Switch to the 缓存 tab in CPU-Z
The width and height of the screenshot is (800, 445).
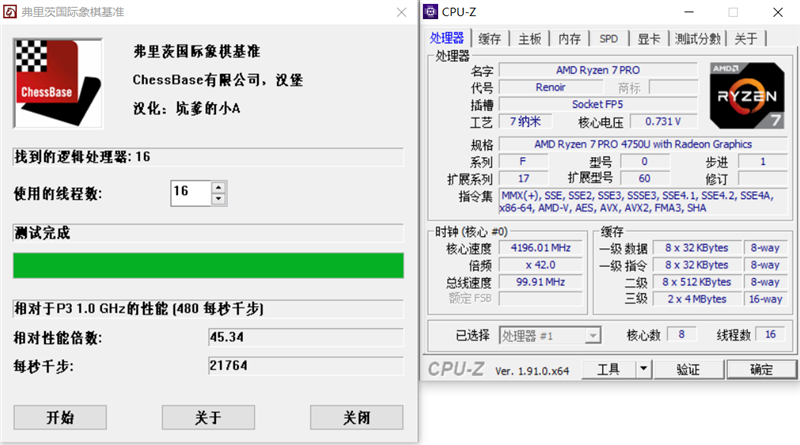pos(490,39)
